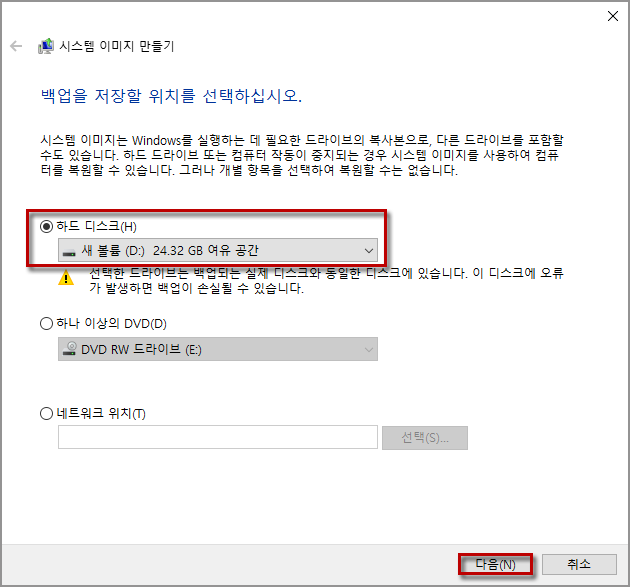Click the 시스템 이미지 만들기 wizard icon
This screenshot has width=630, height=587.
(x=46, y=46)
